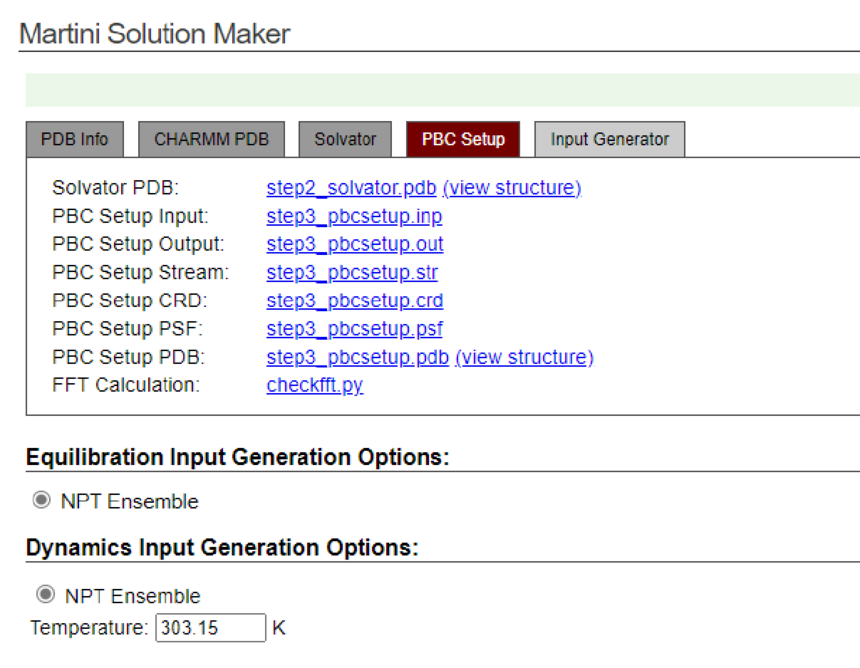The height and width of the screenshot is (668, 860).
Task: Download step2_solvator.pdb file
Action: point(352,188)
